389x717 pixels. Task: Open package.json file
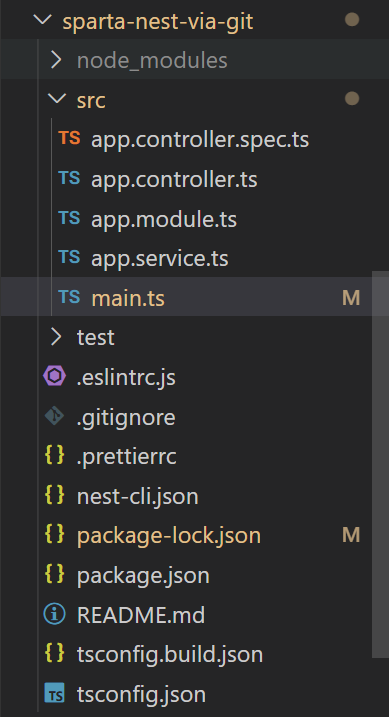click(143, 576)
